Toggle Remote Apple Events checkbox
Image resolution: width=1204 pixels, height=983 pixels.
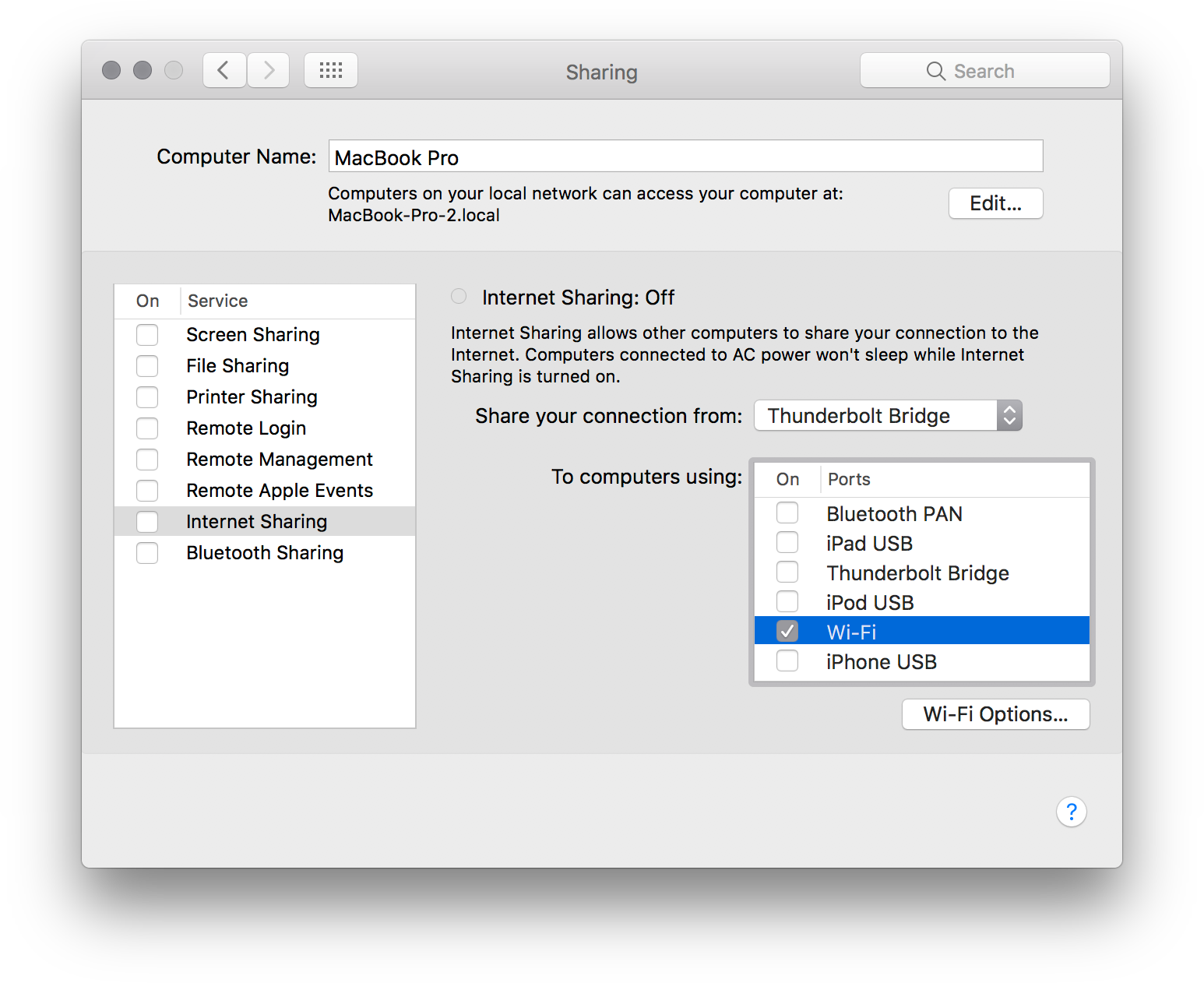(x=147, y=491)
